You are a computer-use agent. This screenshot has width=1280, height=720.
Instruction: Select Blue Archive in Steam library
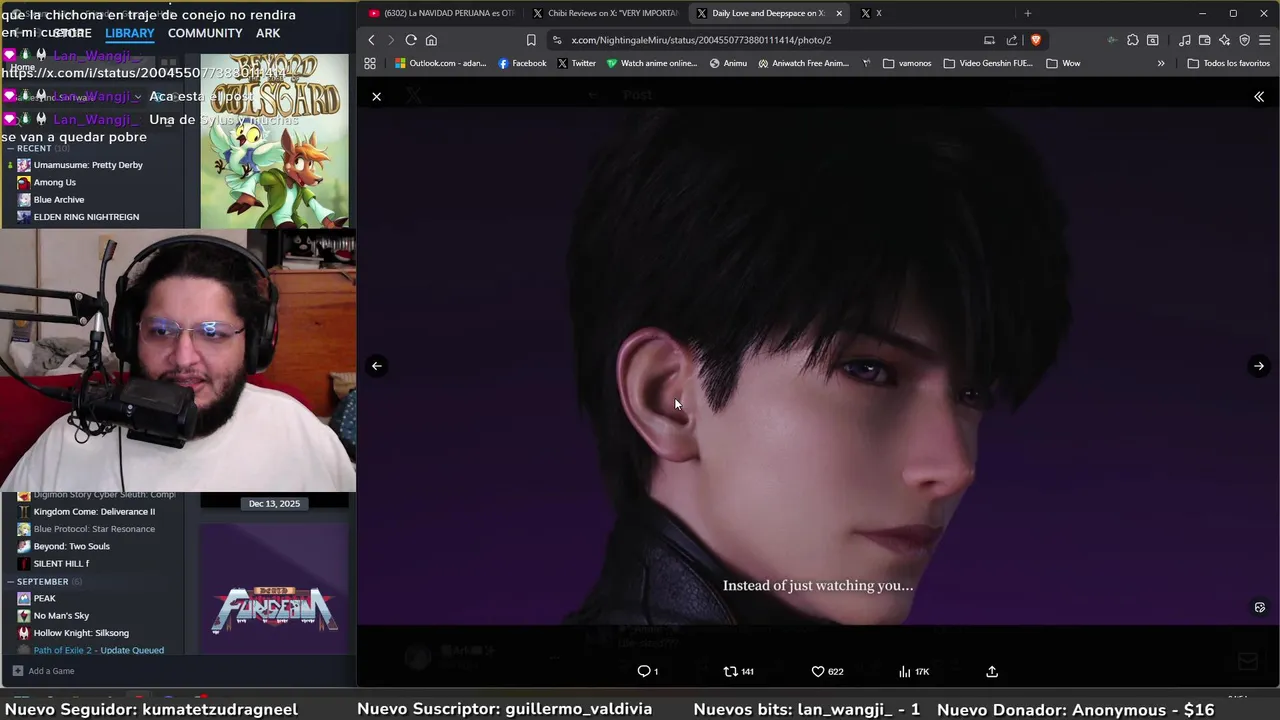(x=59, y=199)
